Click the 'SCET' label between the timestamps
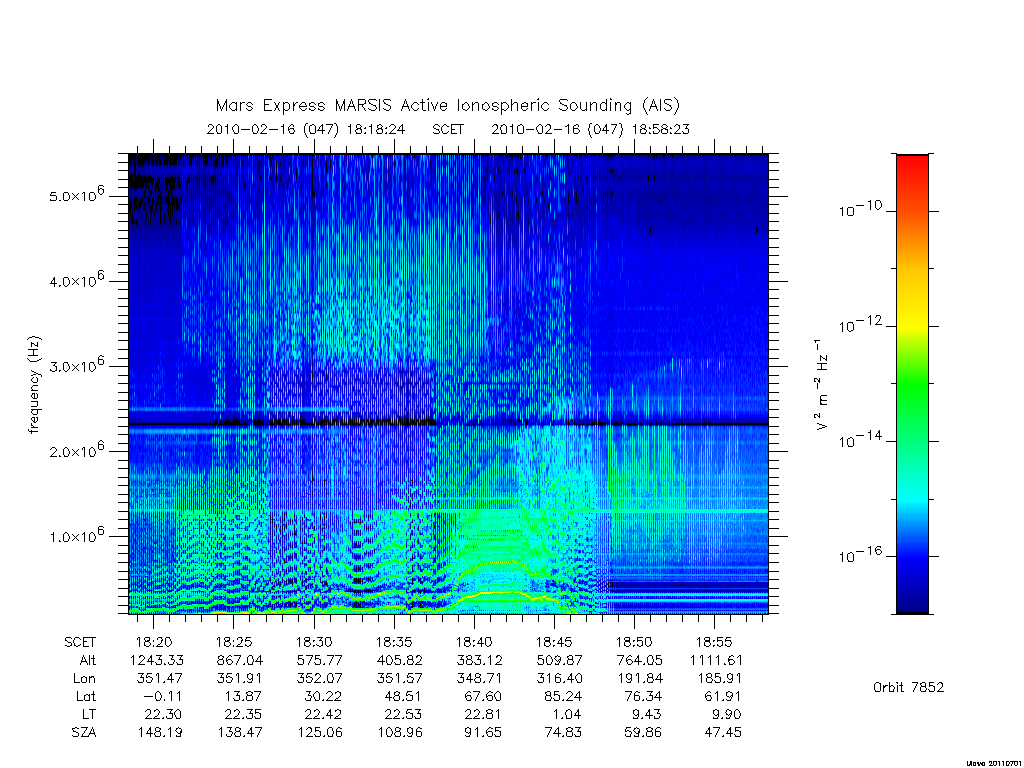This screenshot has height=768, width=1024. click(448, 129)
